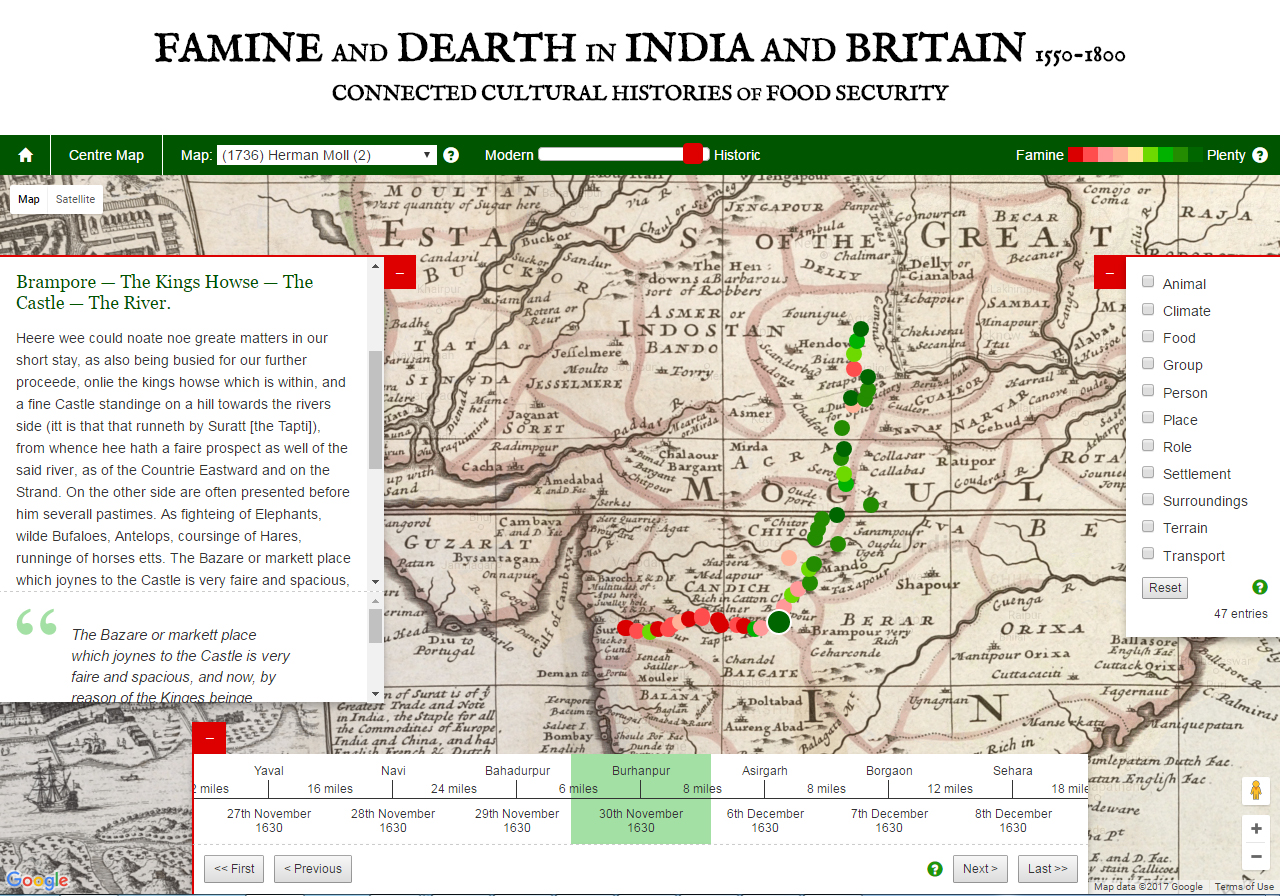Viewport: 1280px width, 896px height.
Task: Open help icon next to Plenty legend
Action: point(1260,155)
